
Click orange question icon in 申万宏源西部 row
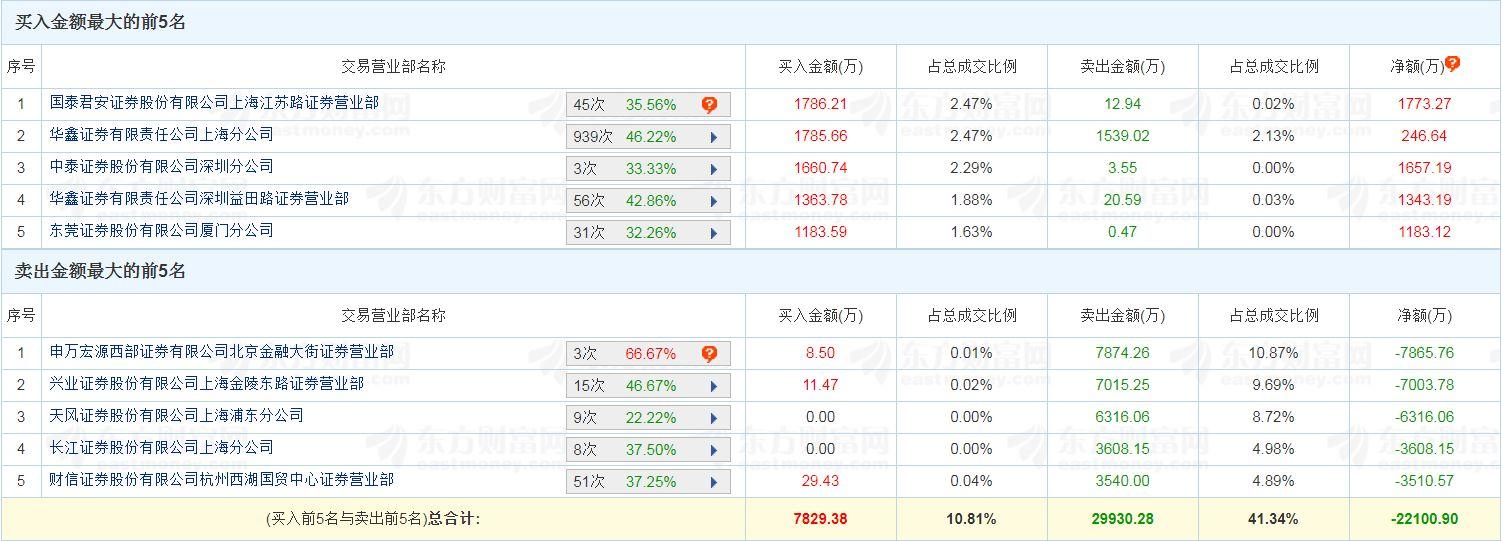tap(709, 353)
